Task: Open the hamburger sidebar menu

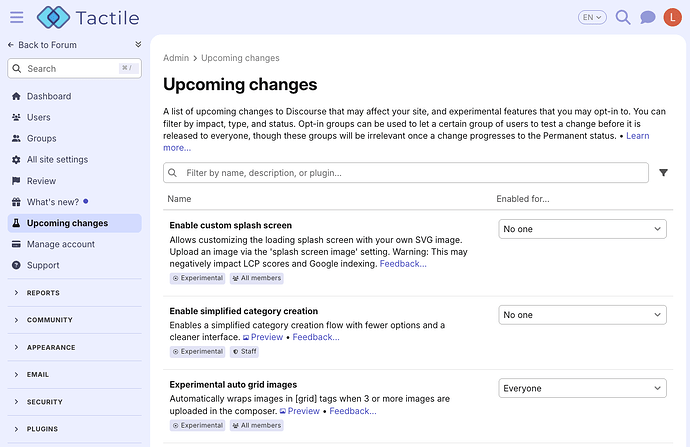Action: (x=17, y=18)
